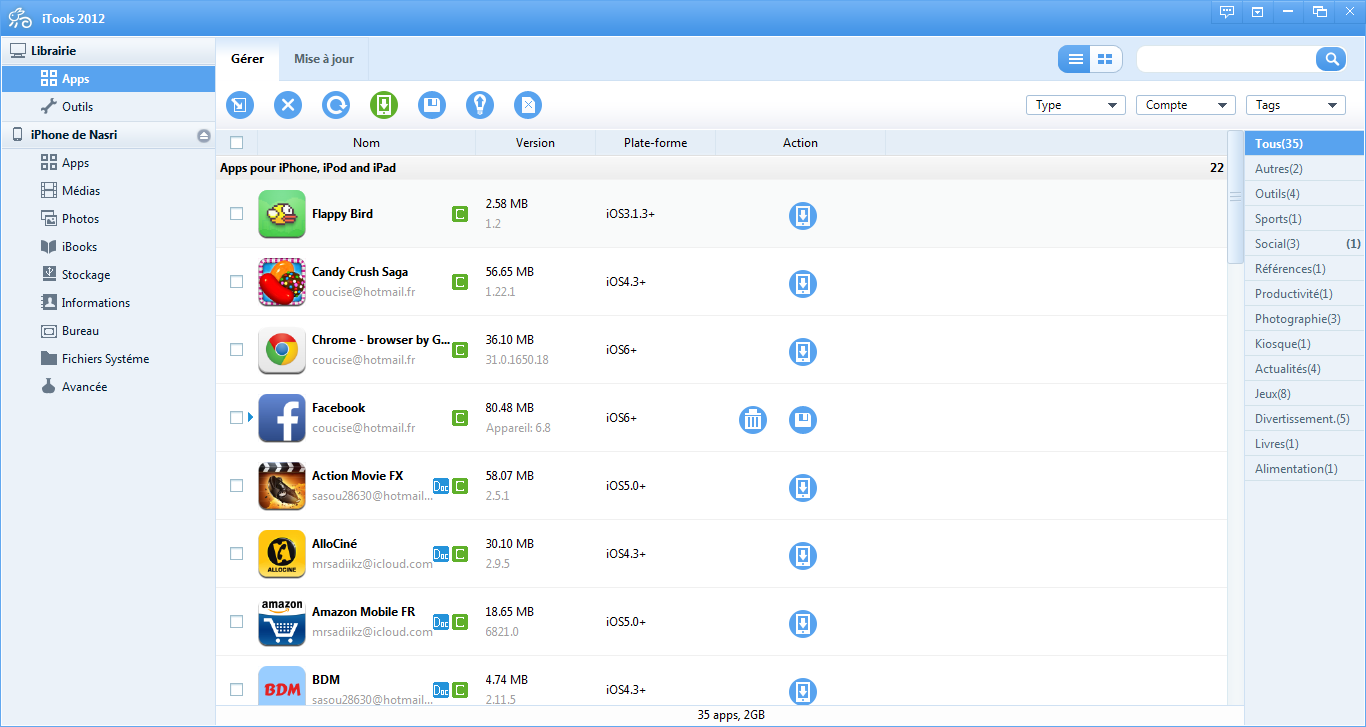The height and width of the screenshot is (727, 1366).
Task: Click the iTools feedback chat icon in title bar
Action: coord(1227,12)
